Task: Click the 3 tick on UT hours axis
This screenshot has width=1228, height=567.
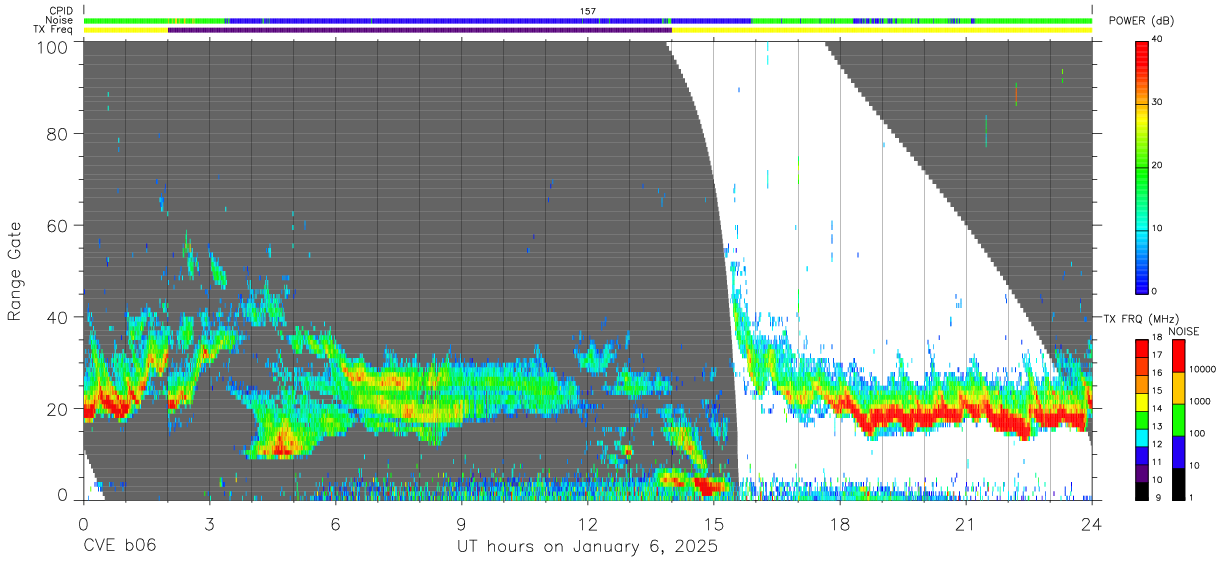Action: (x=209, y=524)
